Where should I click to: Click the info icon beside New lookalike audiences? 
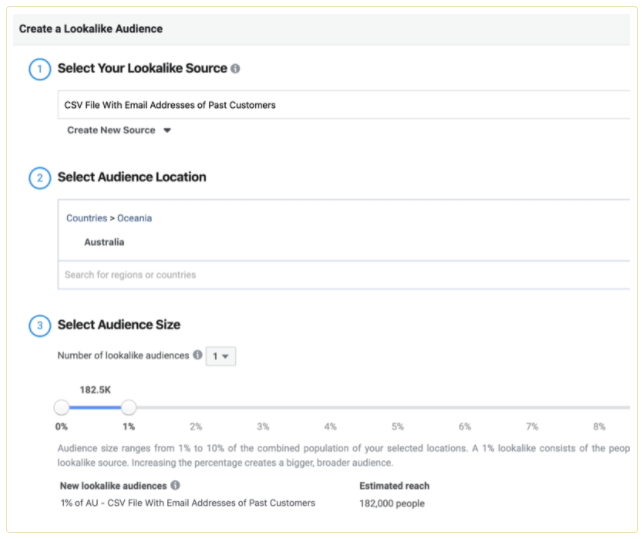tap(176, 486)
